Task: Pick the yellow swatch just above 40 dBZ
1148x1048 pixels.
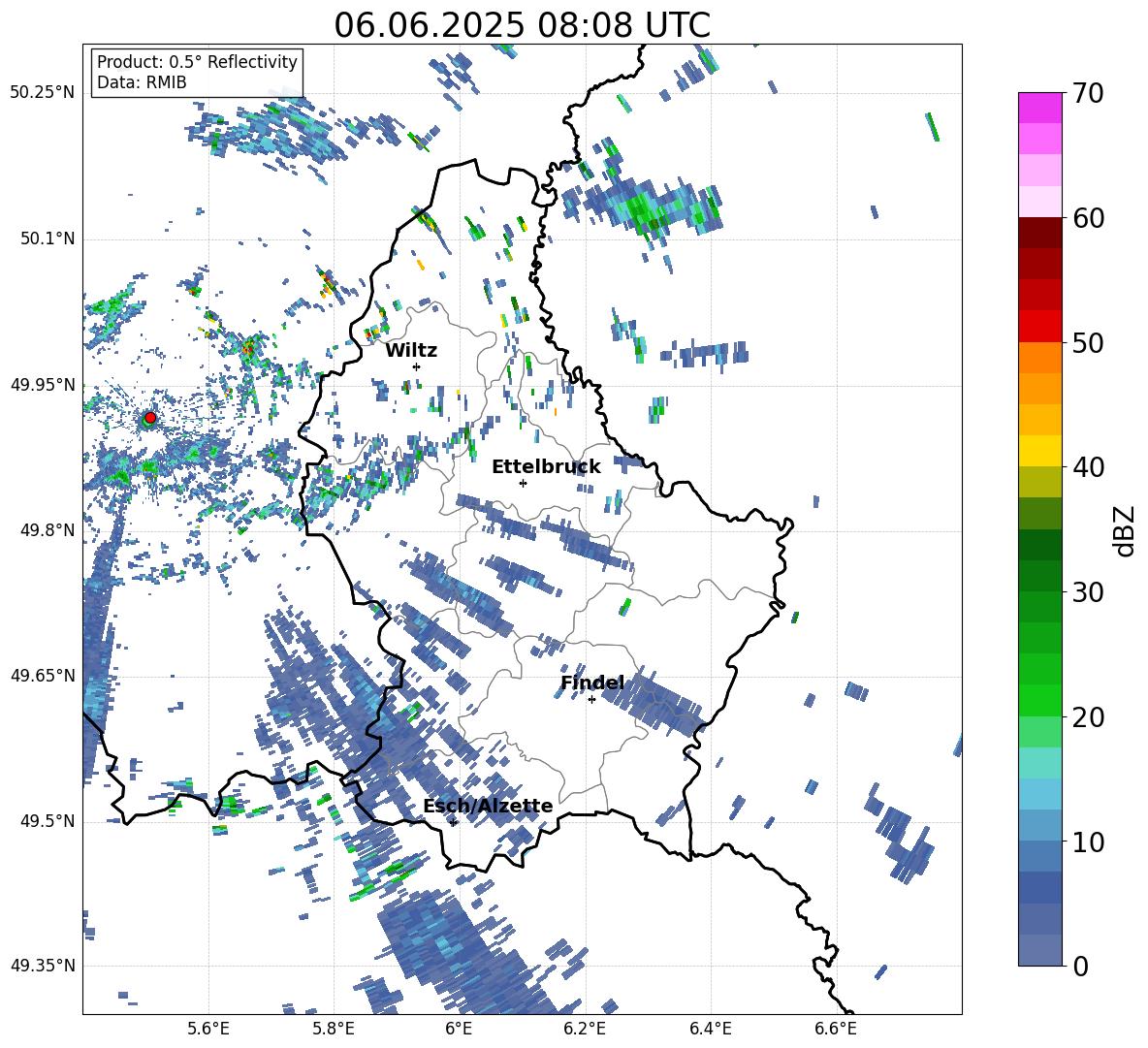Action: click(1039, 452)
